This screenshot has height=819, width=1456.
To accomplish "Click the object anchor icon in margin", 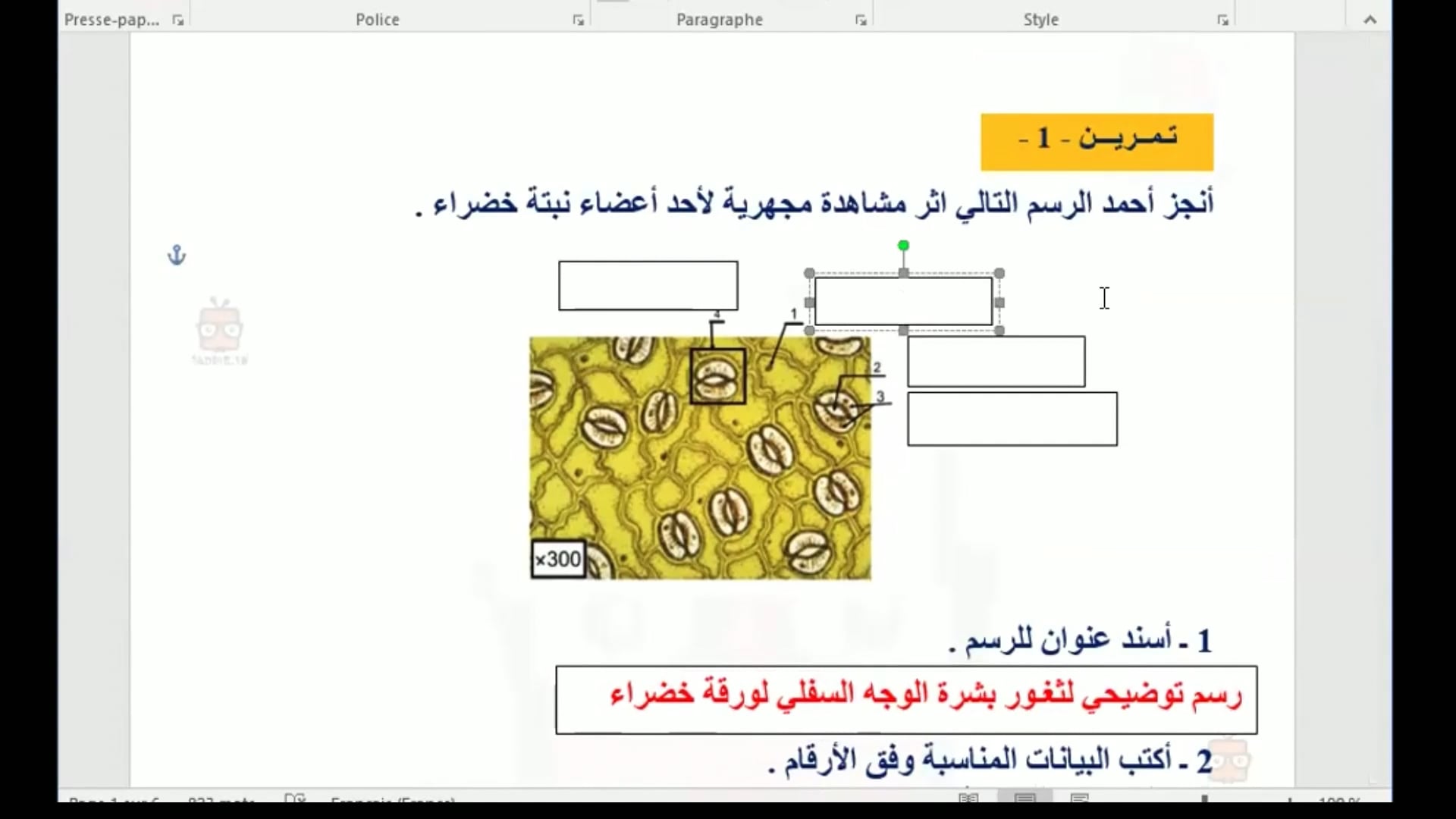I will click(177, 255).
